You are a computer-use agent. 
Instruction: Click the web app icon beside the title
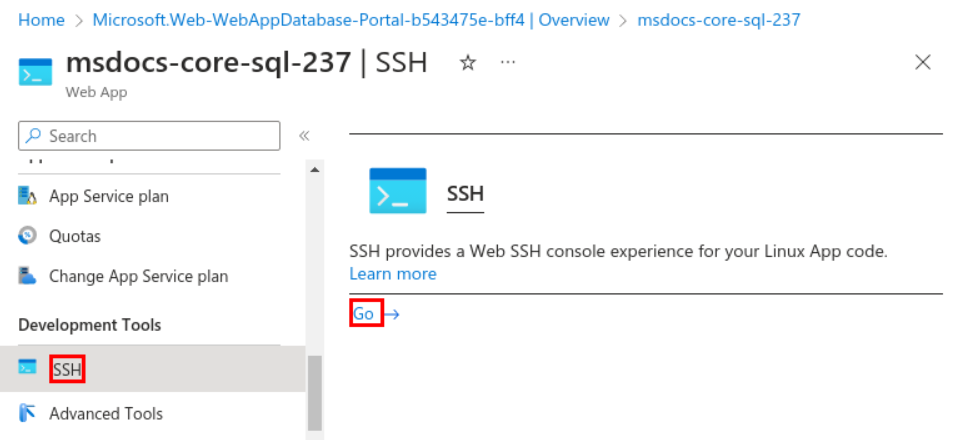tap(35, 72)
